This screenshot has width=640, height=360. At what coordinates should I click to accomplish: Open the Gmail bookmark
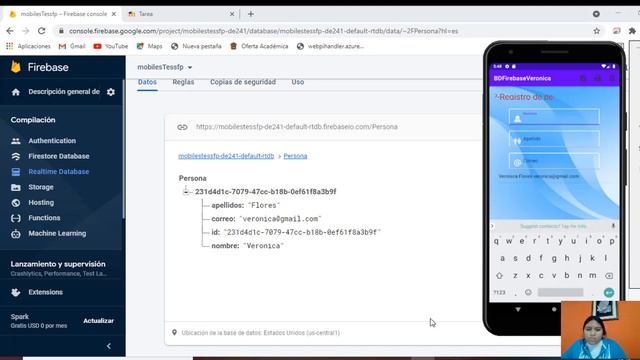pos(72,46)
